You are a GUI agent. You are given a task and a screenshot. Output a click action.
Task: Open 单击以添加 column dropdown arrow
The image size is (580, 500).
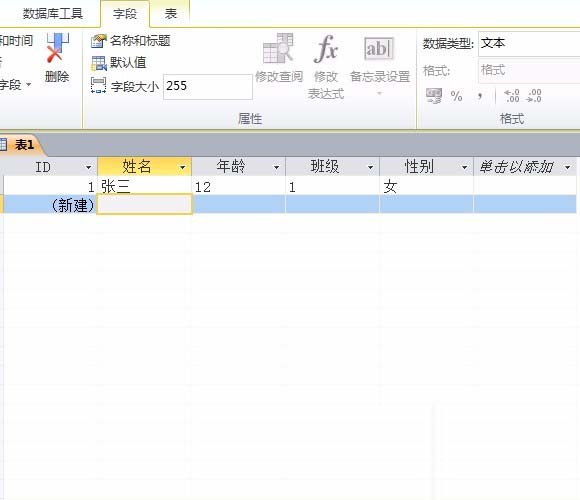567,168
